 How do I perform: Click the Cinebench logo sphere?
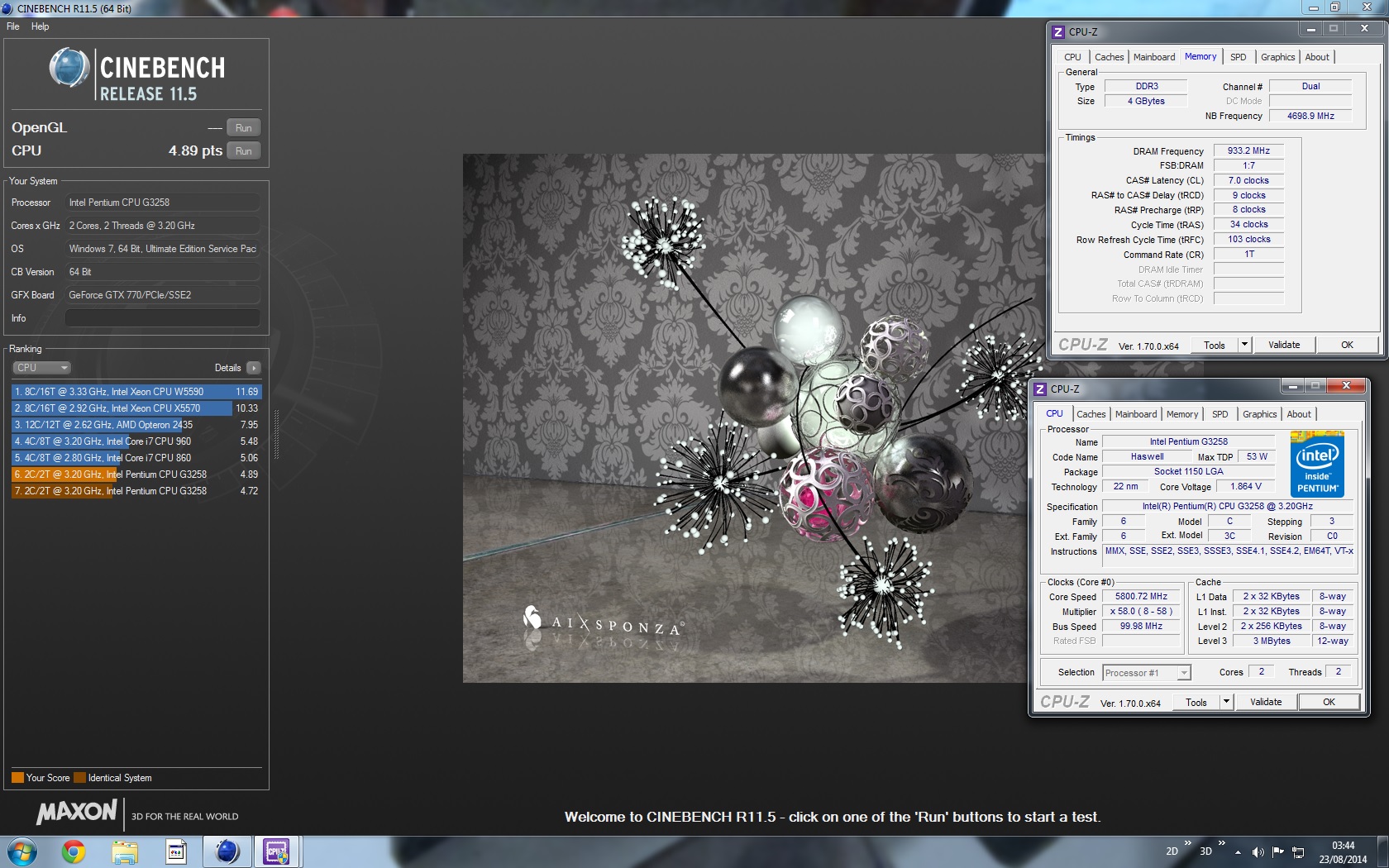pos(69,68)
